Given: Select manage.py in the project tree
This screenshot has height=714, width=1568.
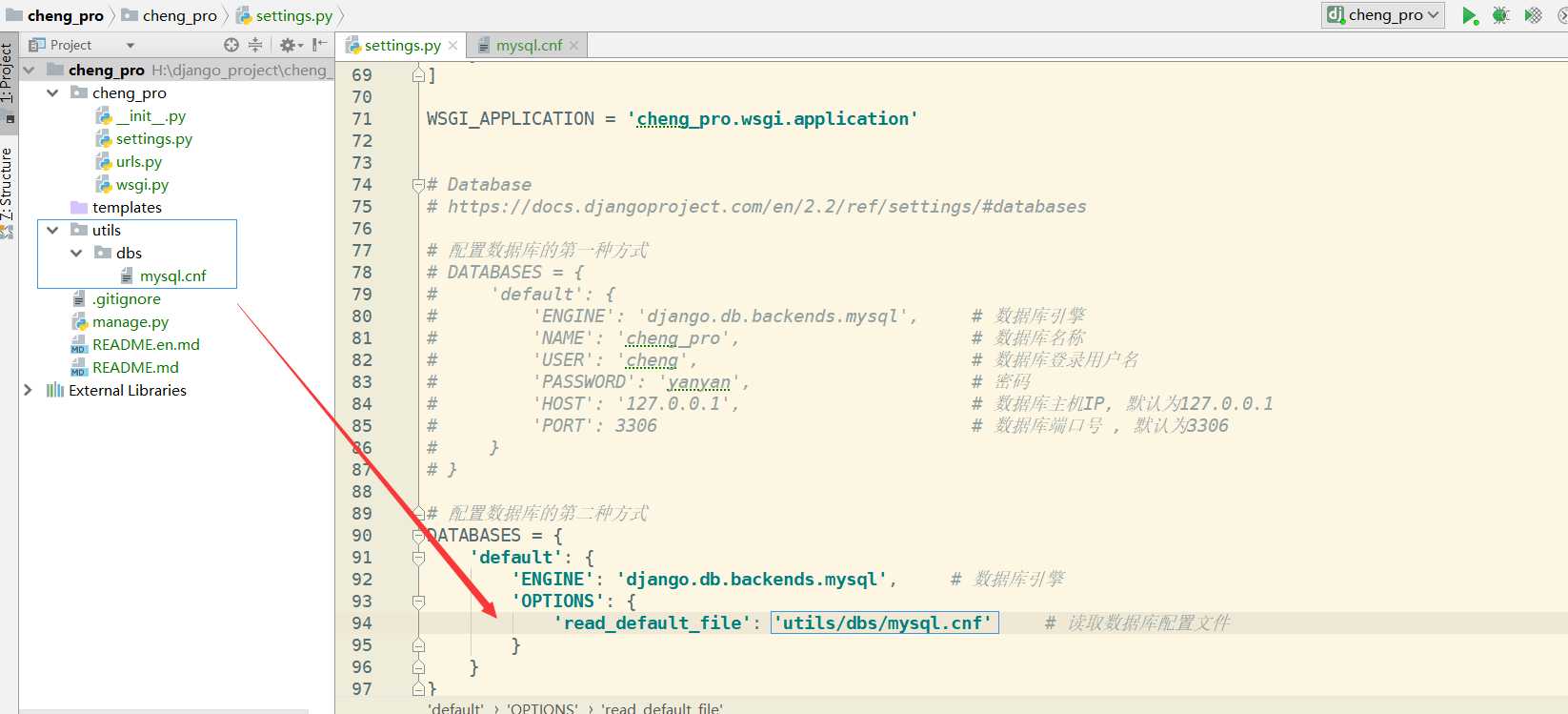Looking at the screenshot, I should coord(120,321).
